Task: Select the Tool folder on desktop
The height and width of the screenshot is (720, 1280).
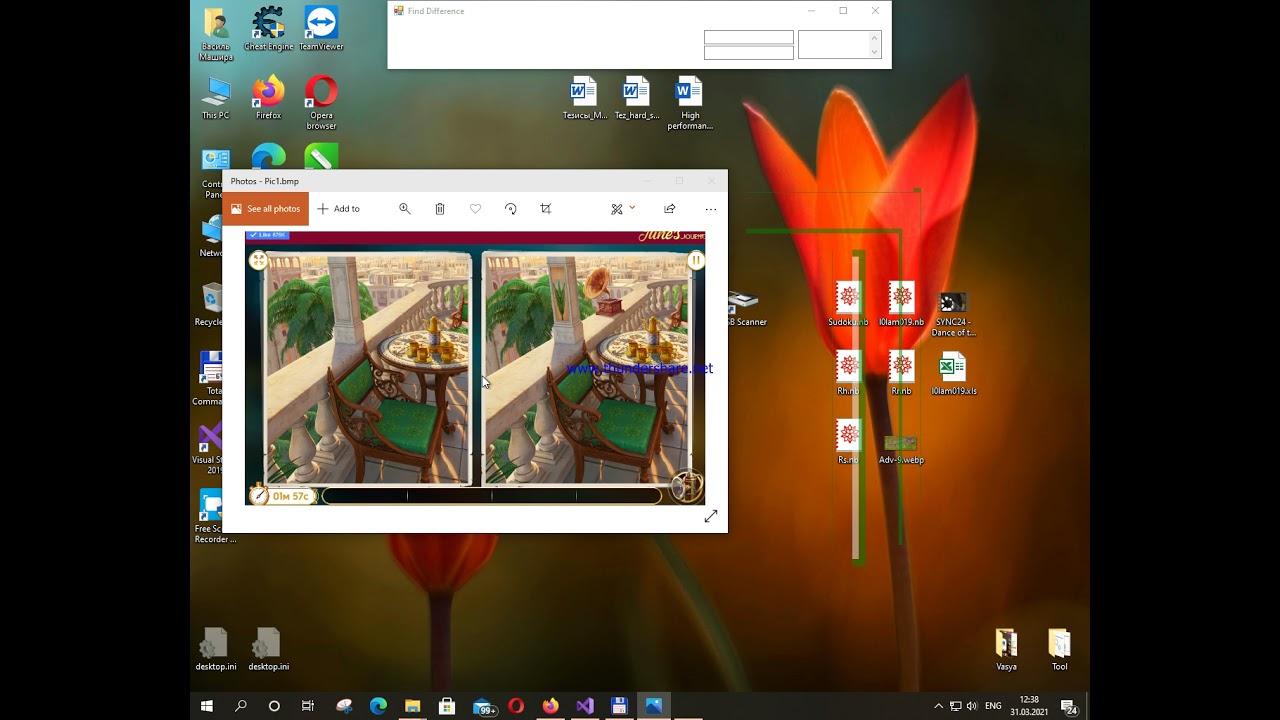Action: [1059, 650]
